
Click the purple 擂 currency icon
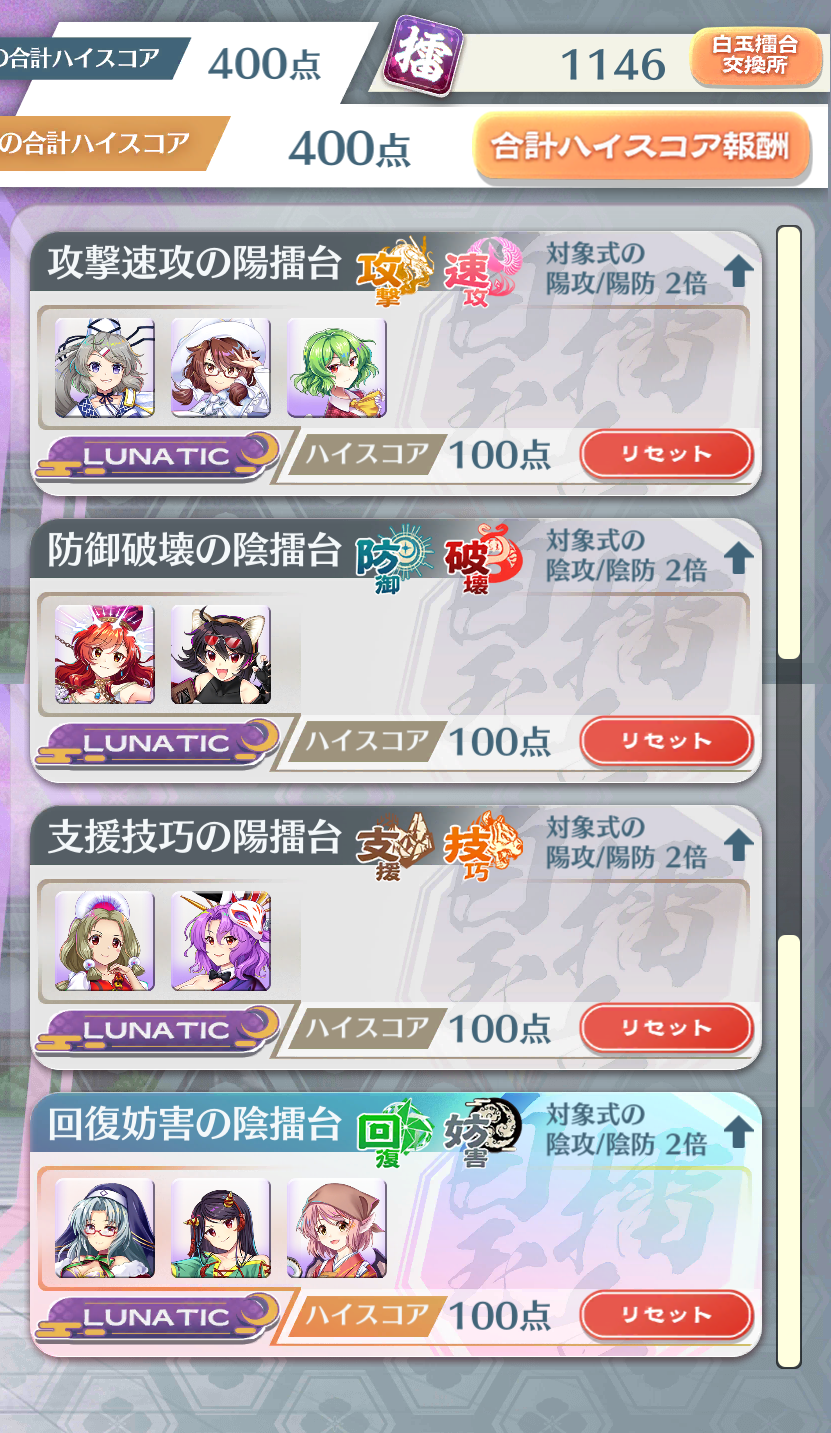(x=422, y=58)
